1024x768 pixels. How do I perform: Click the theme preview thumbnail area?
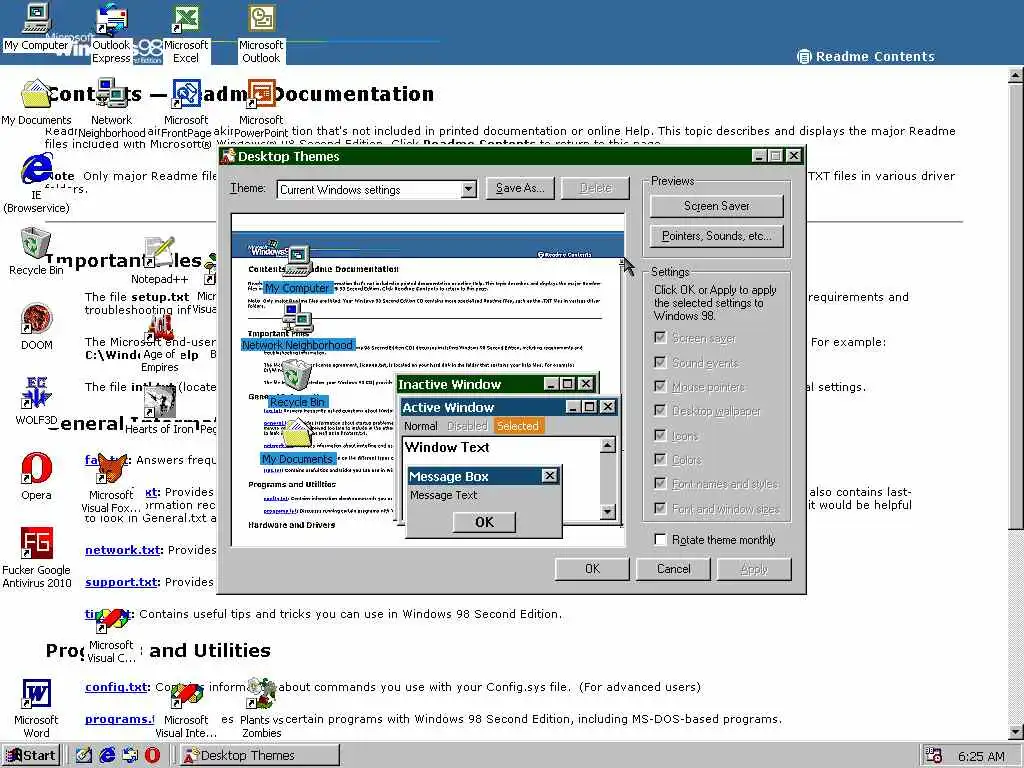pyautogui.click(x=428, y=380)
